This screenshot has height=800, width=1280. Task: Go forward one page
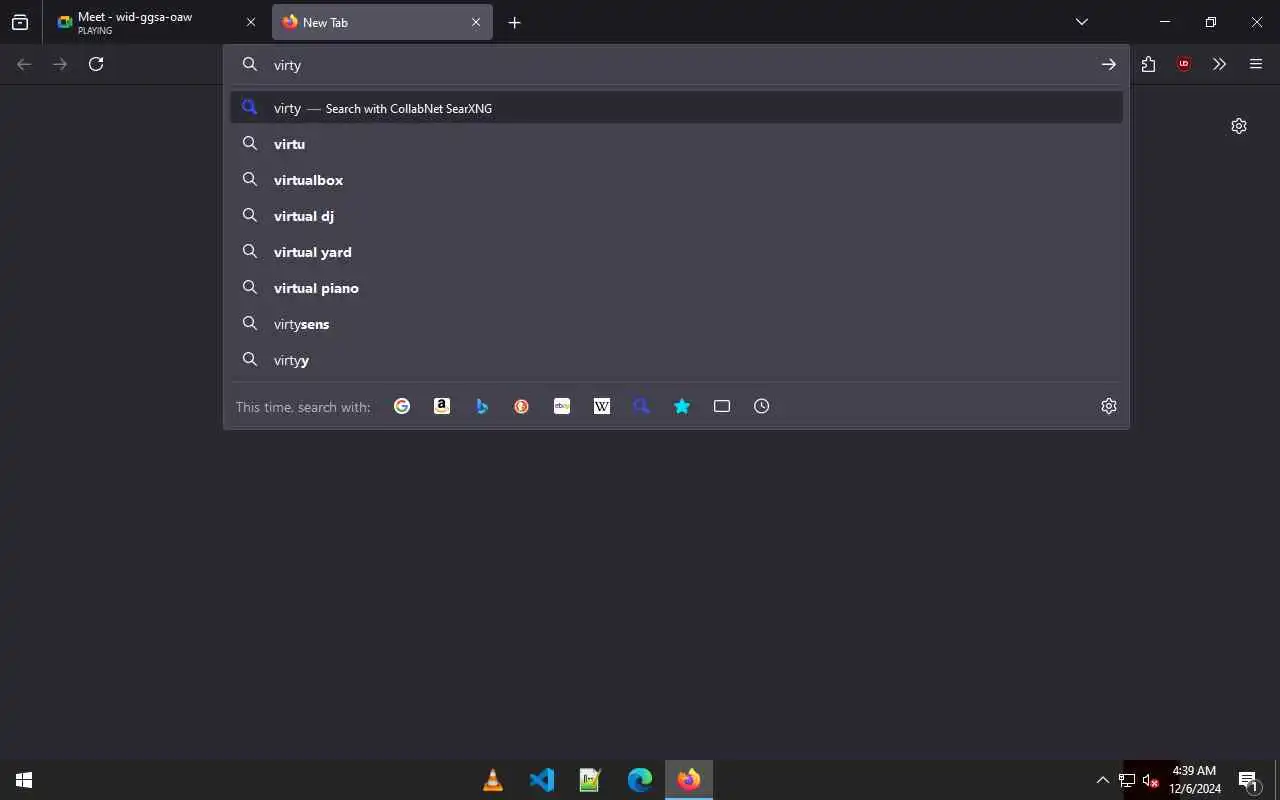pos(60,64)
